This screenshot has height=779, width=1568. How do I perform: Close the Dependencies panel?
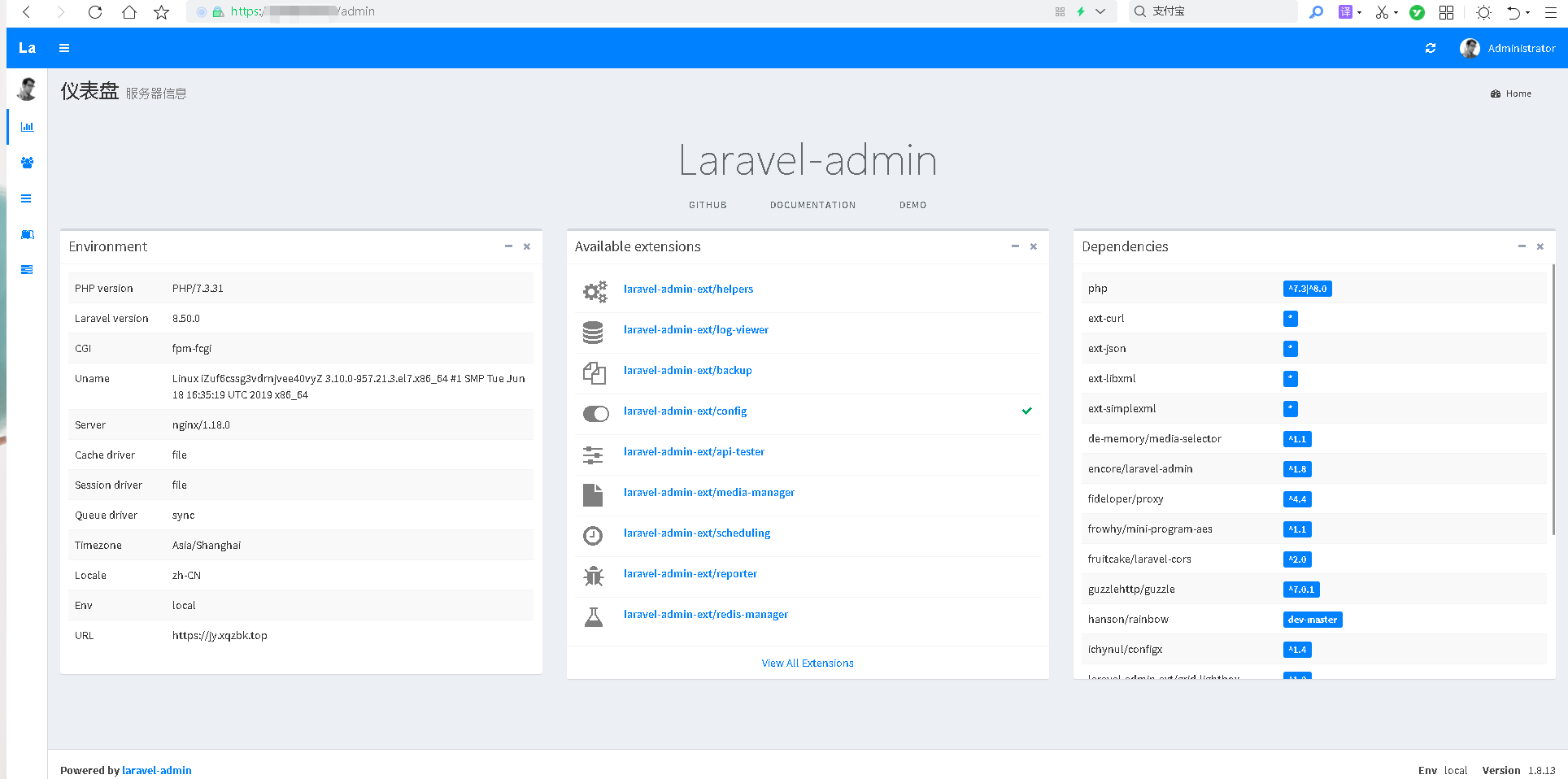coord(1540,246)
